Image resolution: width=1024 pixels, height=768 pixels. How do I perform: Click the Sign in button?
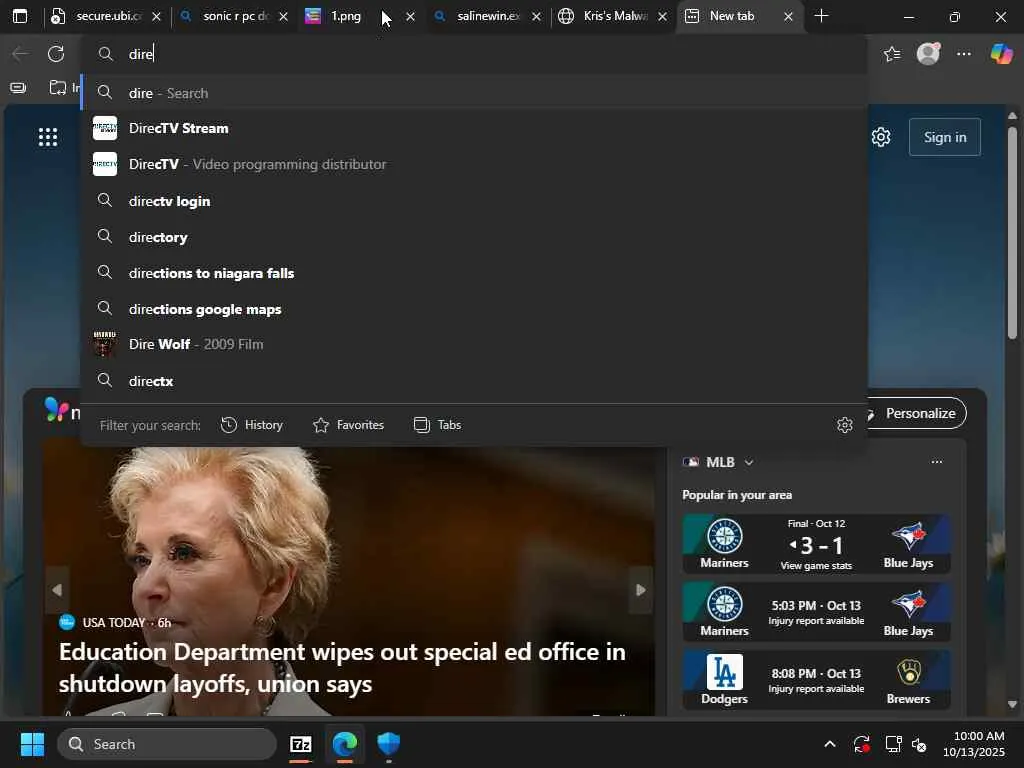pos(944,137)
